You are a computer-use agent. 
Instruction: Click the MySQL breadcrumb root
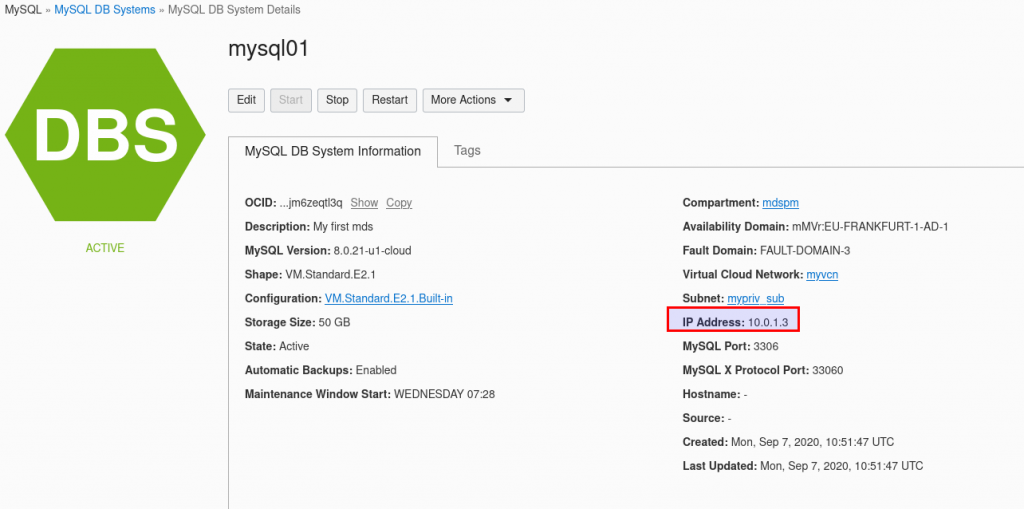tap(23, 10)
